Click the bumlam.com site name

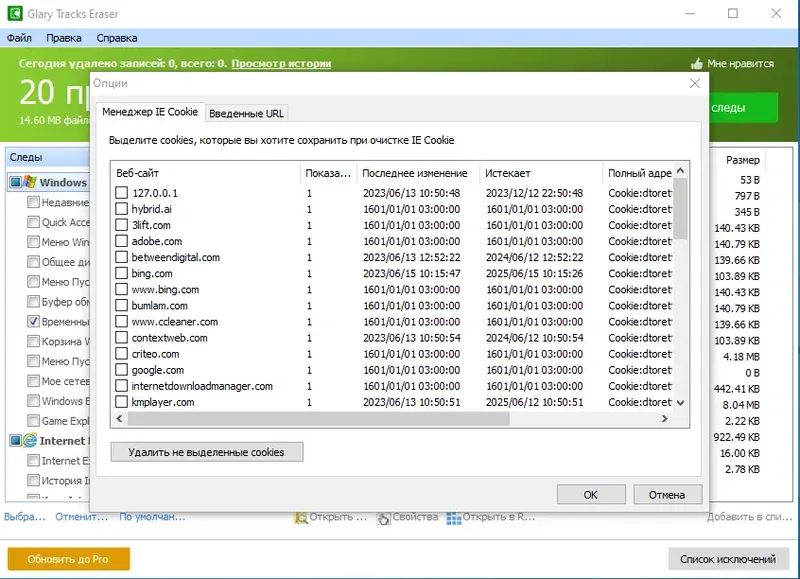pos(159,306)
